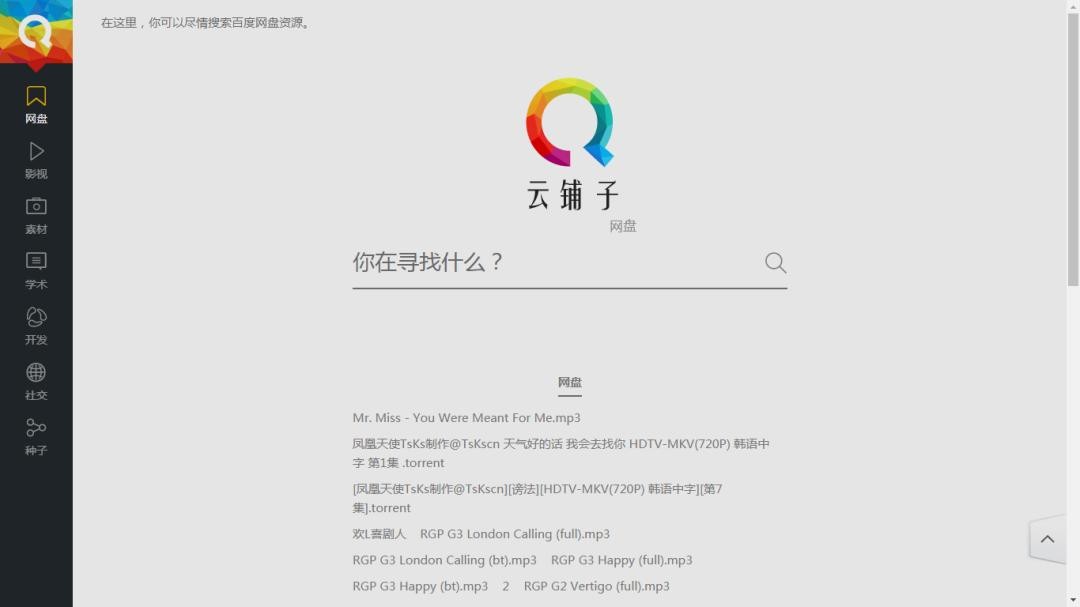Open the 影视 play icon section
1080x607 pixels.
click(x=36, y=152)
